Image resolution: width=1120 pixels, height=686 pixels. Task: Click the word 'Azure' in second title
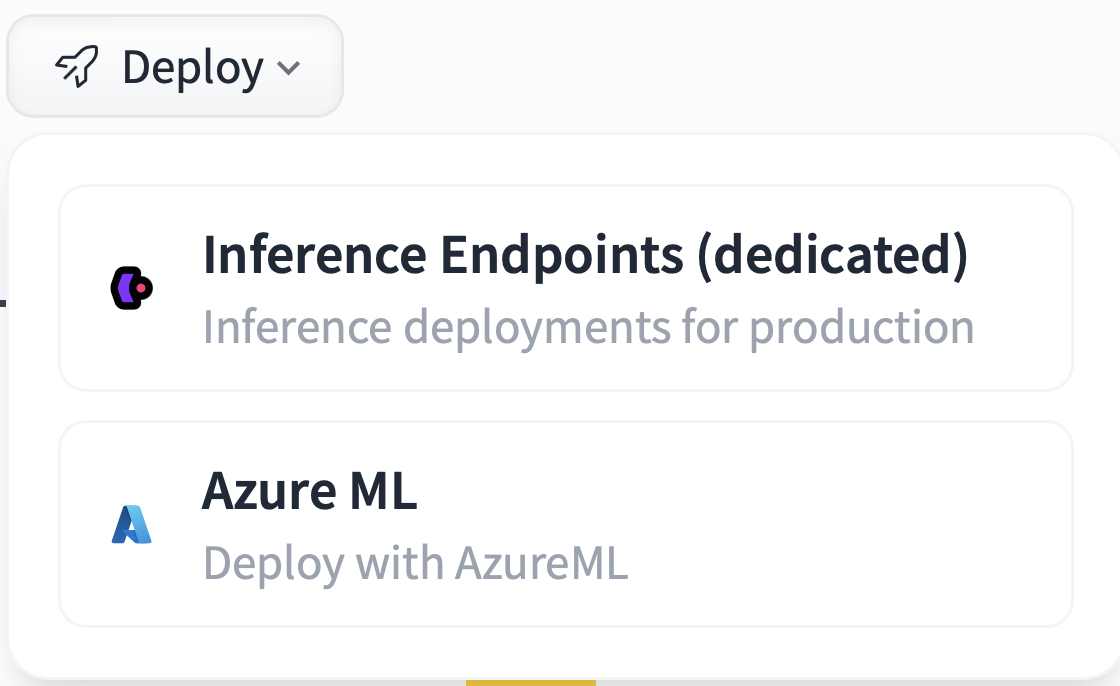click(269, 492)
